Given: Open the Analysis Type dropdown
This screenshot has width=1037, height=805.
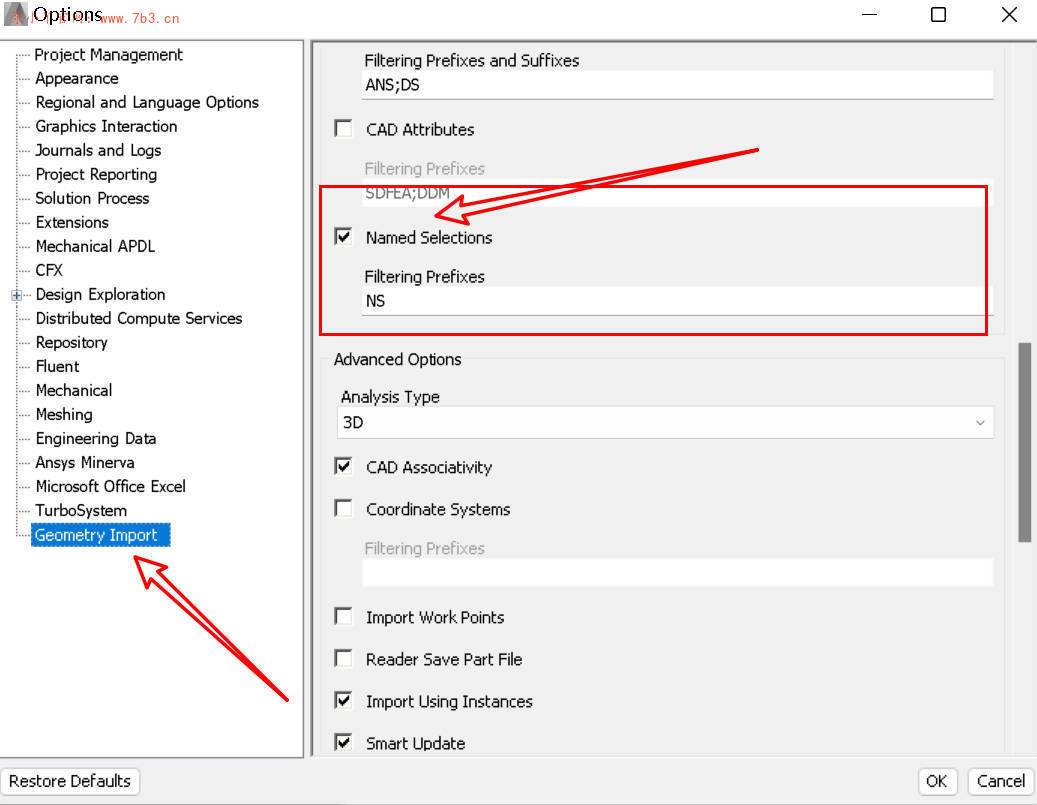Looking at the screenshot, I should tap(665, 423).
